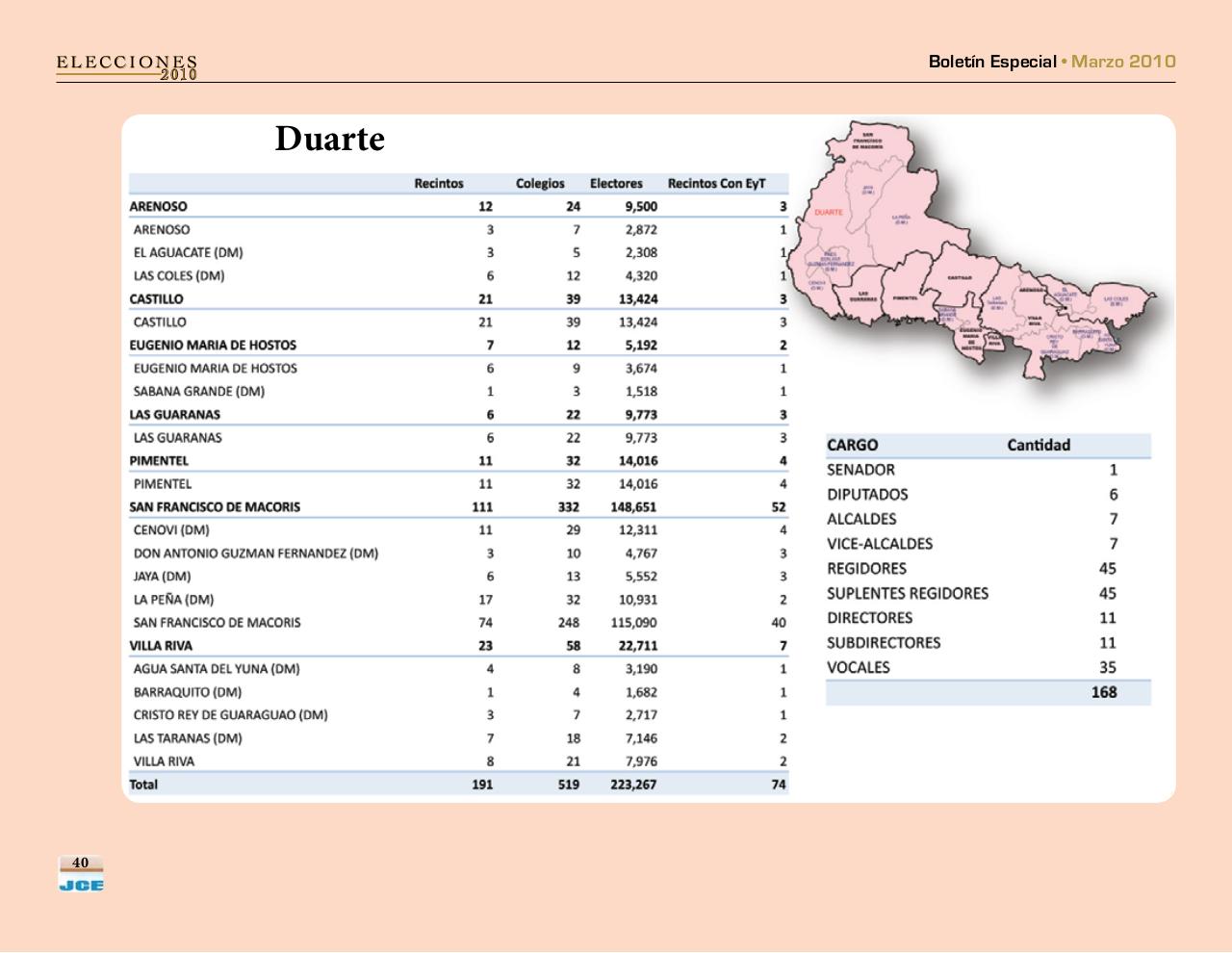Click the page number 40 badge

pos(81,863)
